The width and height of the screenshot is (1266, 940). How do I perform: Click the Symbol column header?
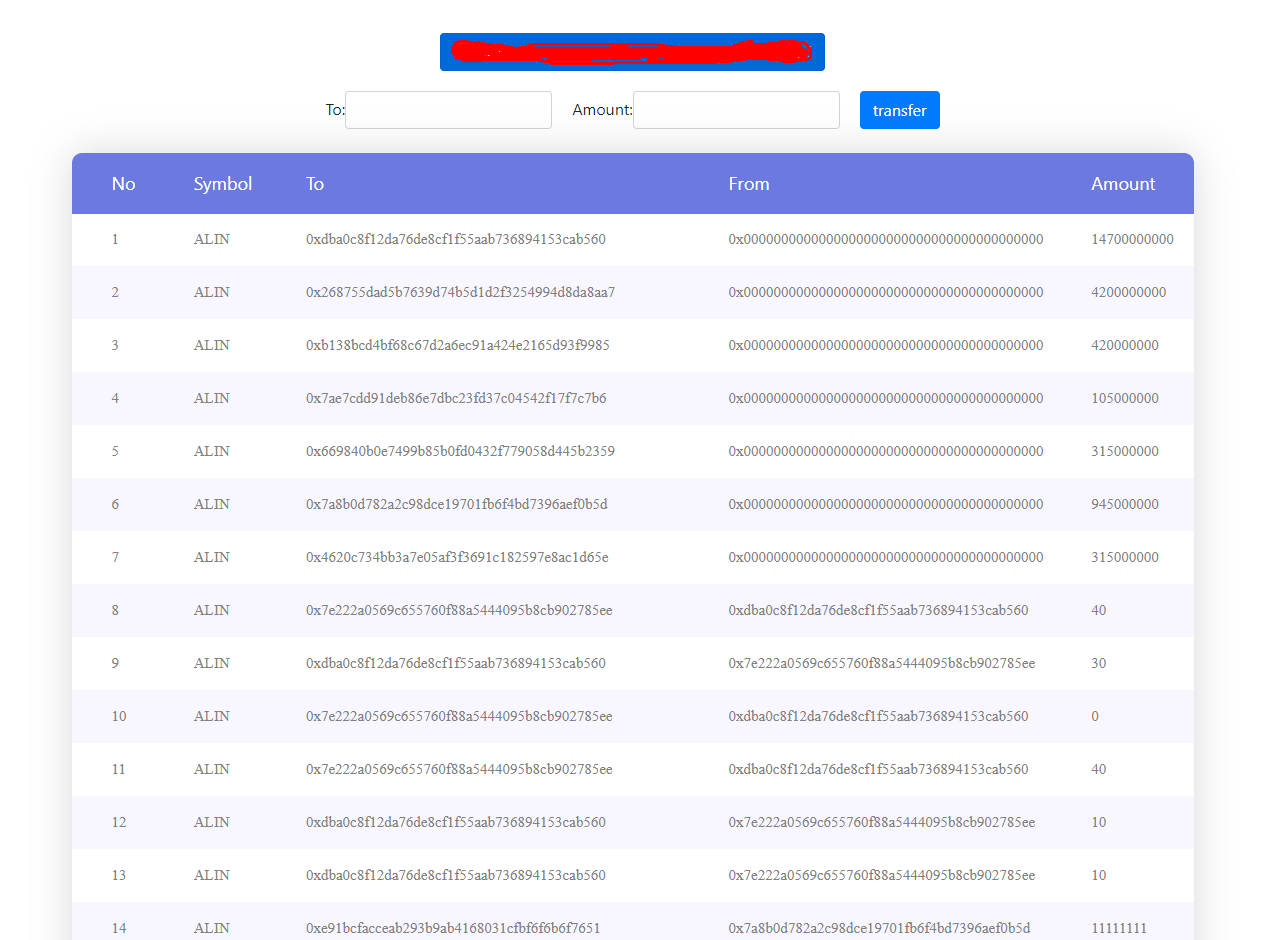click(222, 184)
